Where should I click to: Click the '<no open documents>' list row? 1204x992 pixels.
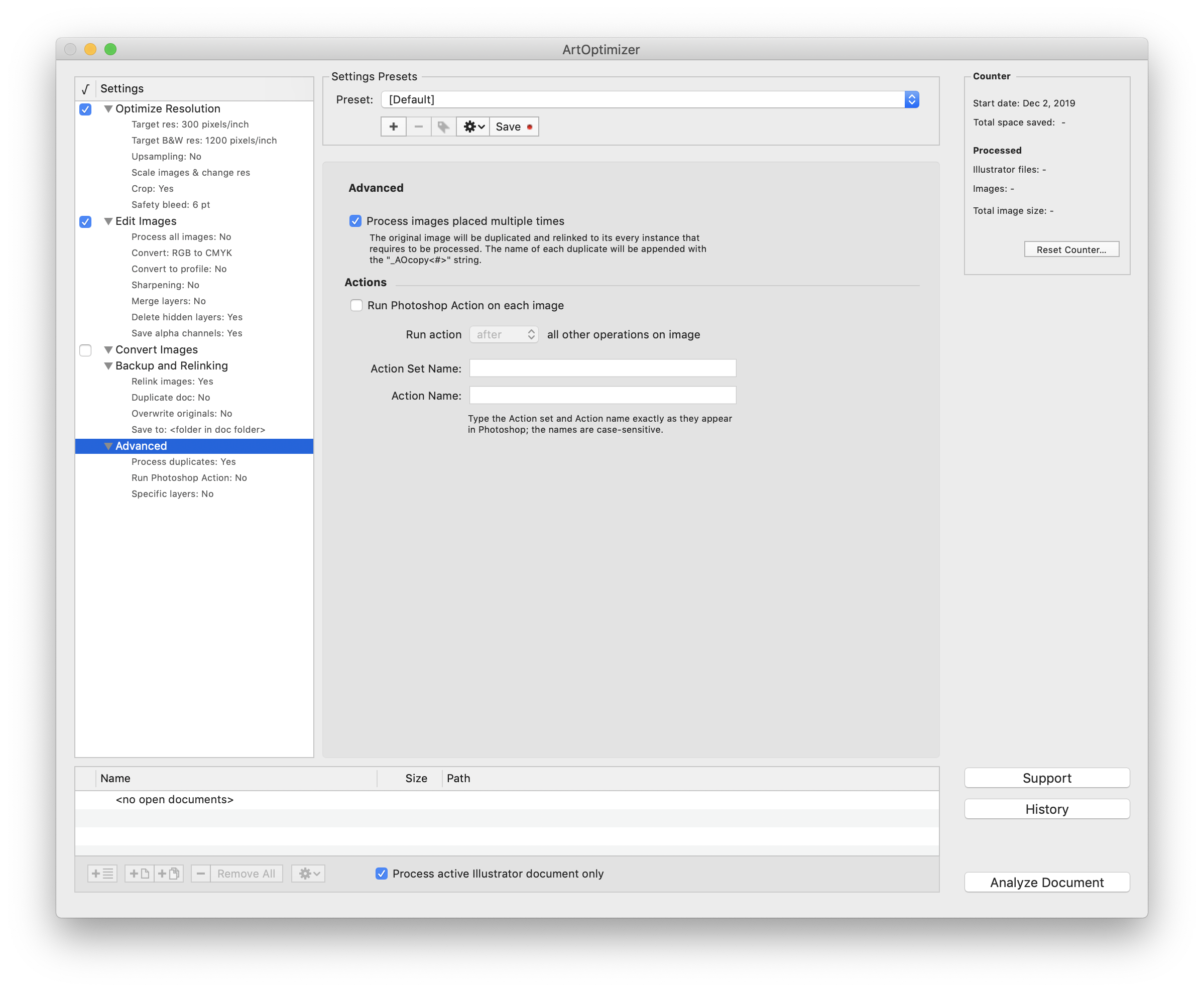pyautogui.click(x=507, y=799)
